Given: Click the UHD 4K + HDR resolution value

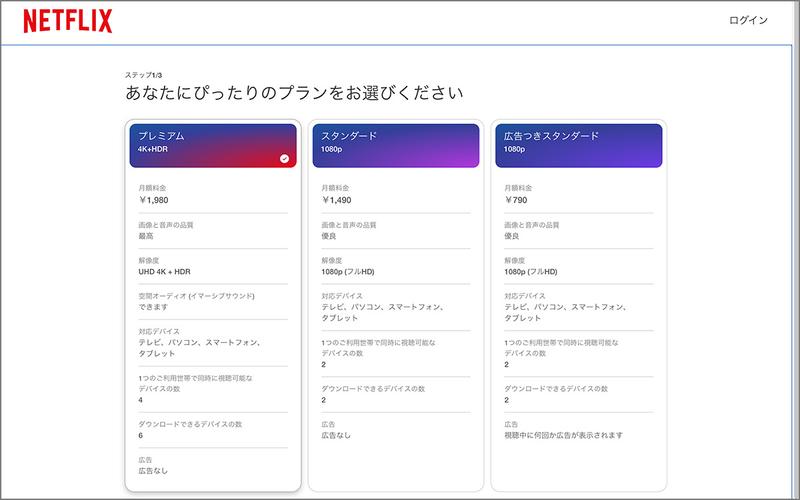Looking at the screenshot, I should pos(164,272).
